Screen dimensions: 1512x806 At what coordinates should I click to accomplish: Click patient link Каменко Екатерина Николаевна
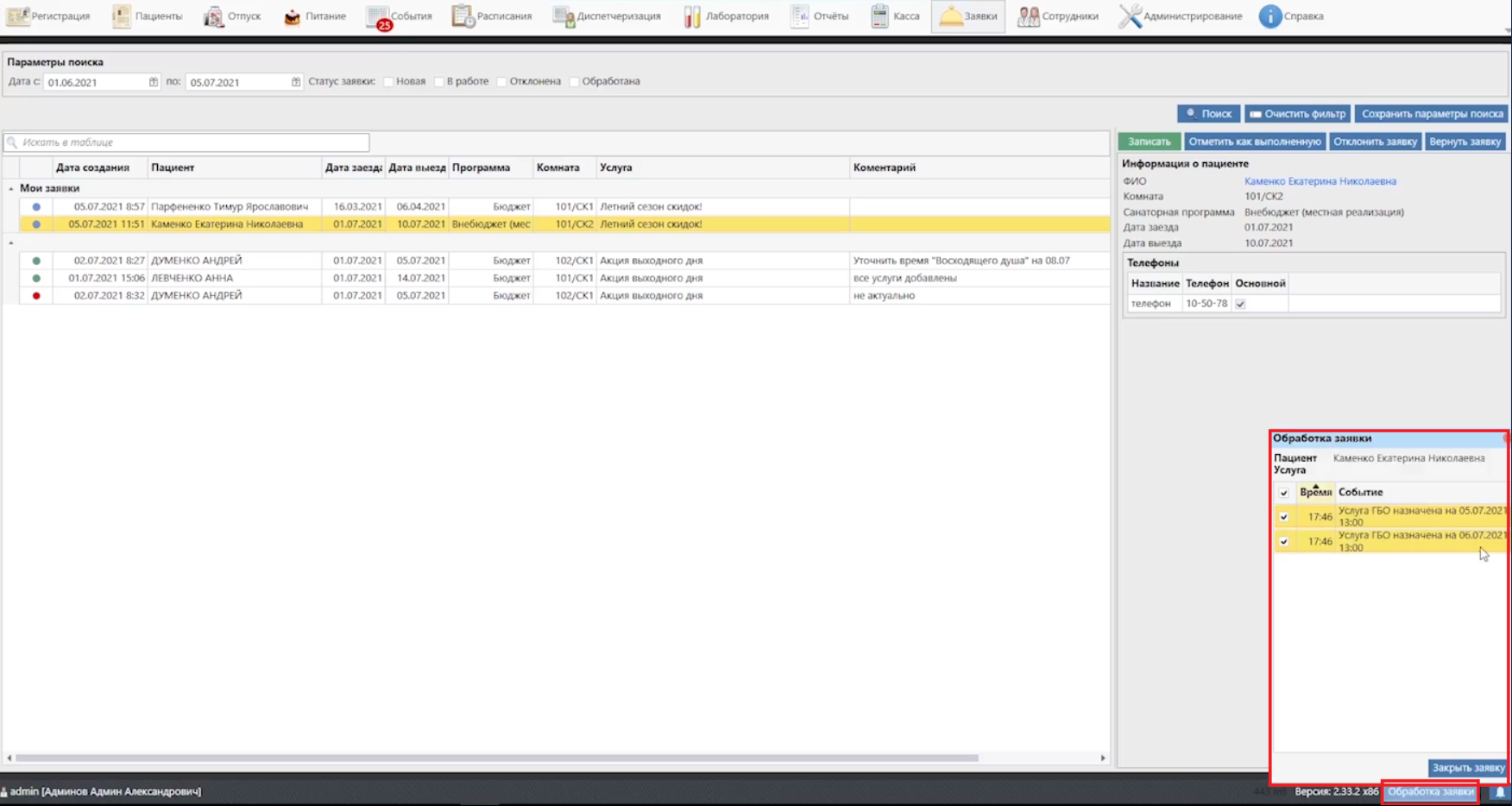pyautogui.click(x=1320, y=181)
